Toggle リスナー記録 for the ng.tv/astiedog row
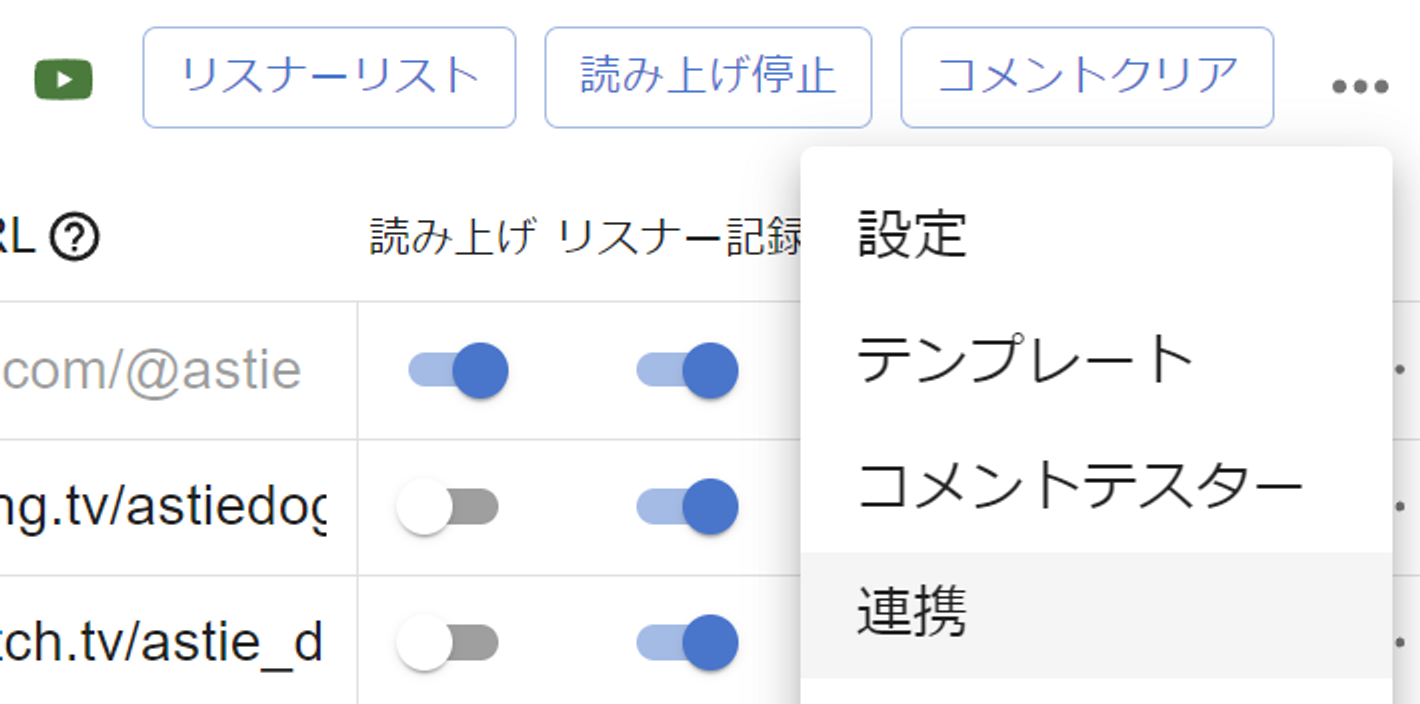Image resolution: width=1420 pixels, height=704 pixels. (x=688, y=506)
